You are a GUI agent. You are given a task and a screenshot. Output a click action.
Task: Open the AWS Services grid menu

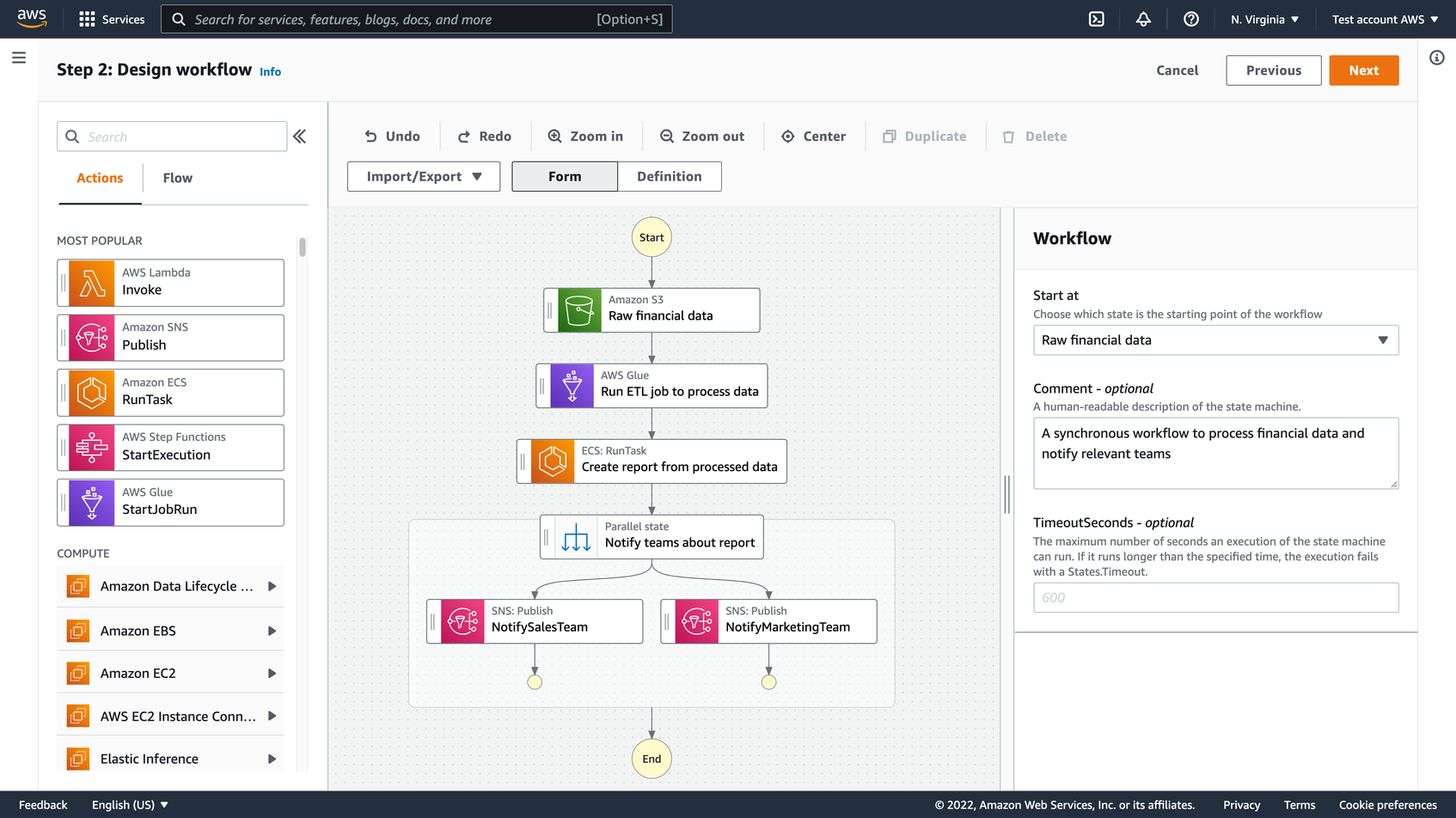[86, 18]
